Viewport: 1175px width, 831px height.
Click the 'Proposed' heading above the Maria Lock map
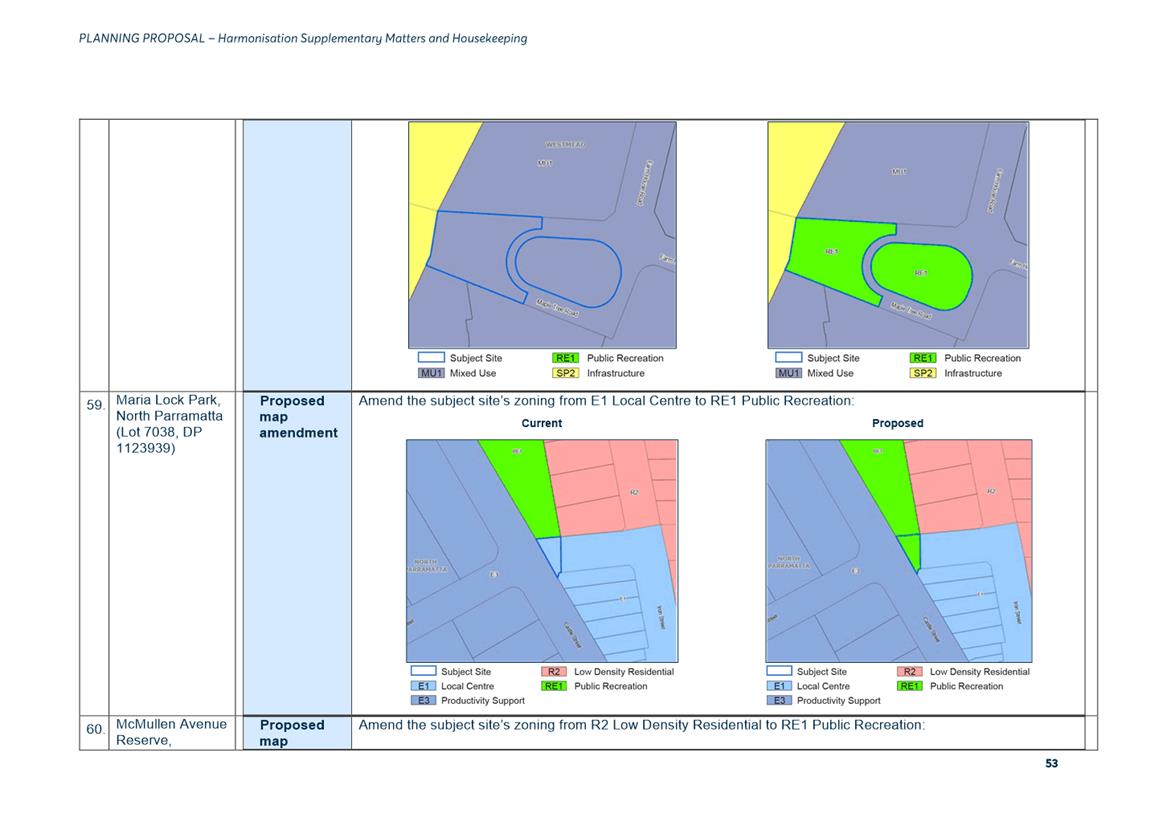[x=898, y=423]
